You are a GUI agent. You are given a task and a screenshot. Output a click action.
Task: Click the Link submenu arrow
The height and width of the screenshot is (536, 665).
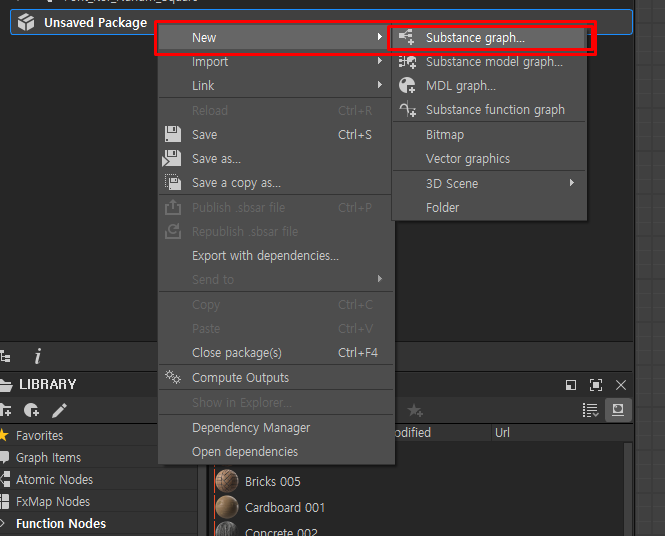pyautogui.click(x=380, y=85)
